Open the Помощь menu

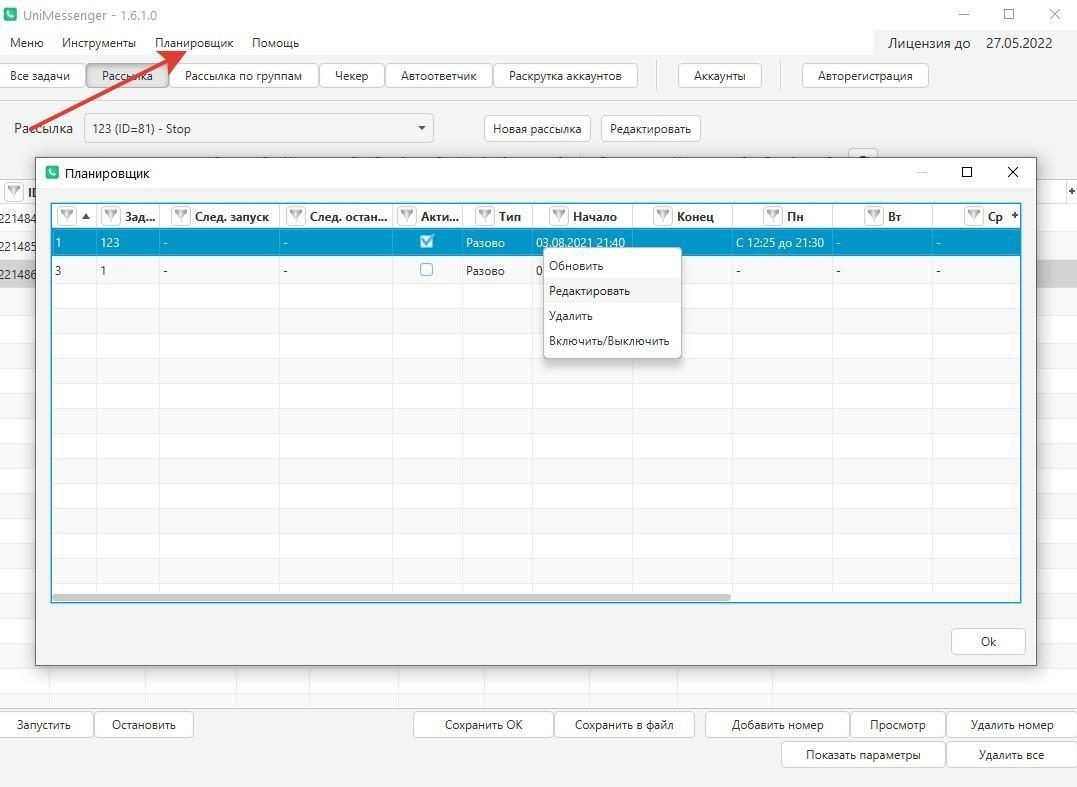click(x=275, y=43)
